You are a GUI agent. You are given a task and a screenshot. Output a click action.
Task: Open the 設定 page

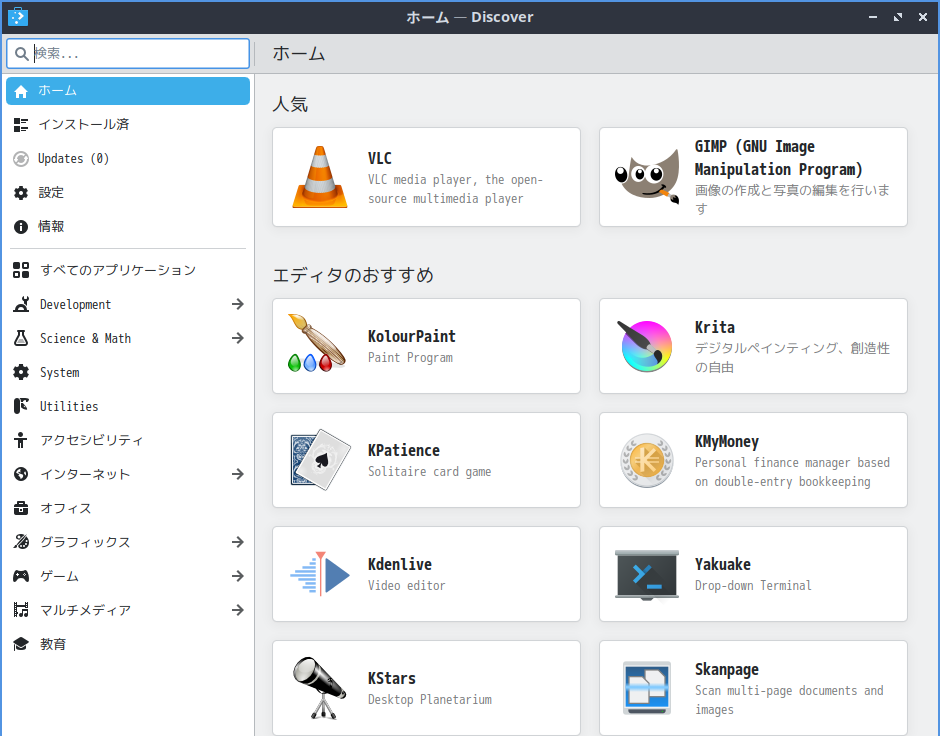128,192
